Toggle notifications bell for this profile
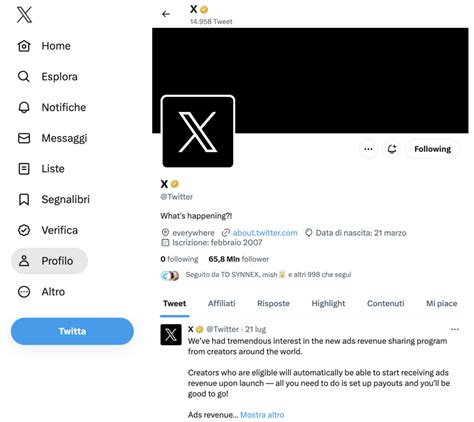The width and height of the screenshot is (474, 422). pyautogui.click(x=392, y=149)
